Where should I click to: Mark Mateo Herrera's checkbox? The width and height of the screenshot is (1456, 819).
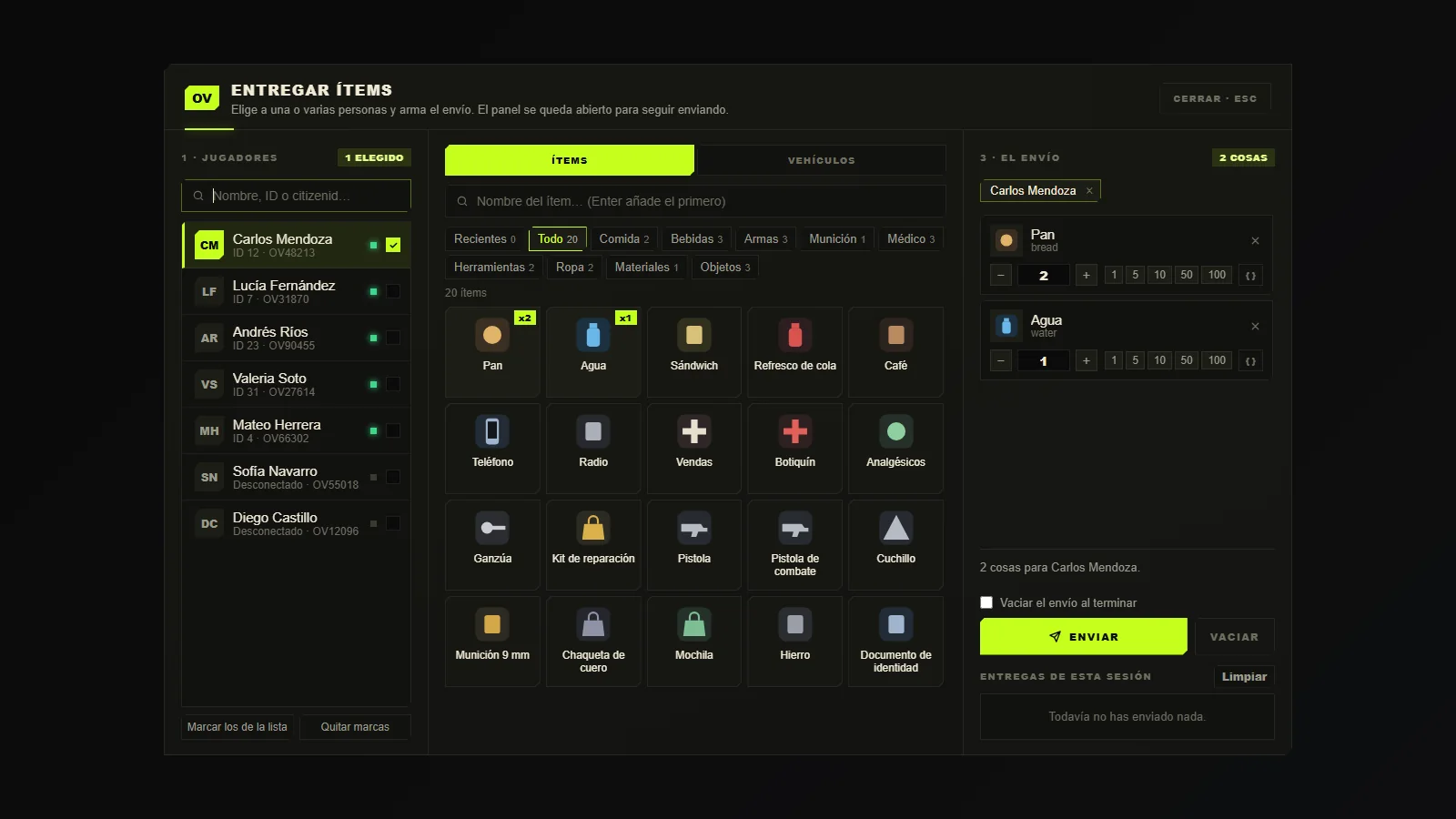point(393,430)
